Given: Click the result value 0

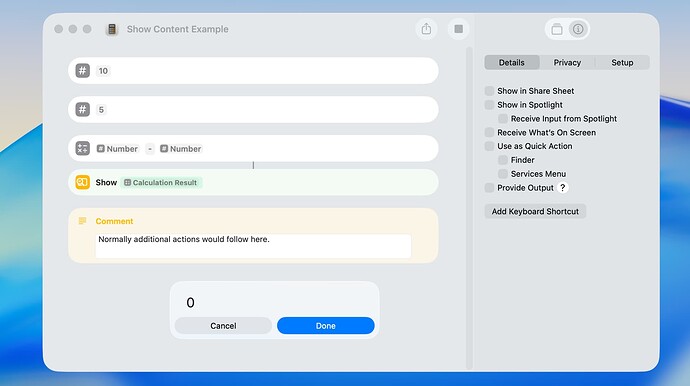Looking at the screenshot, I should [x=190, y=302].
